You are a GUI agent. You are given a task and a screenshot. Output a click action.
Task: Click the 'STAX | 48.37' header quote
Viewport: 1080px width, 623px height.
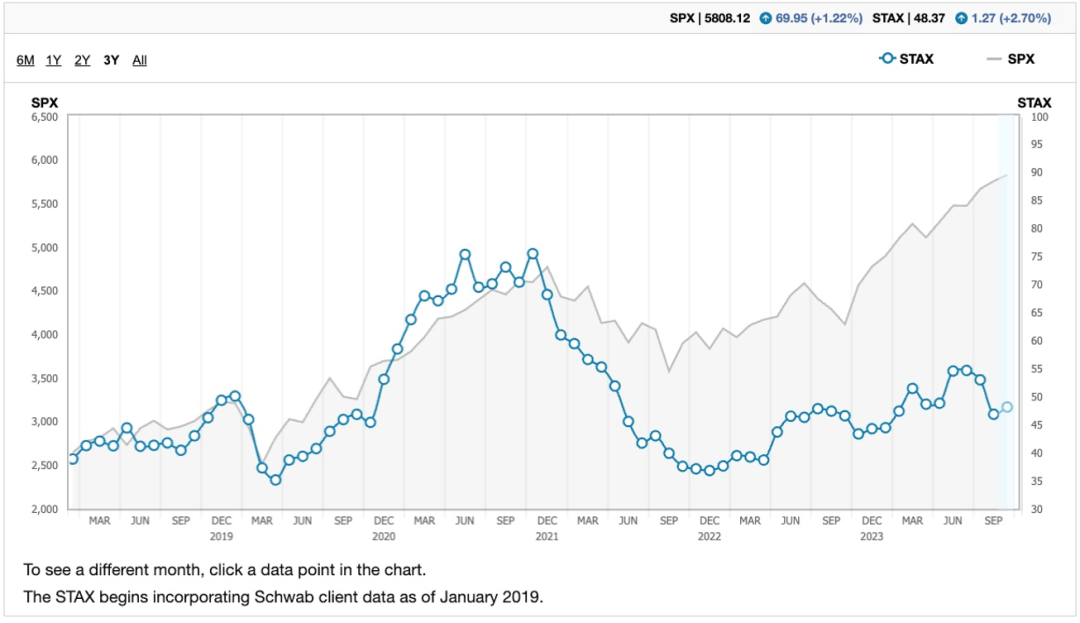[x=908, y=19]
